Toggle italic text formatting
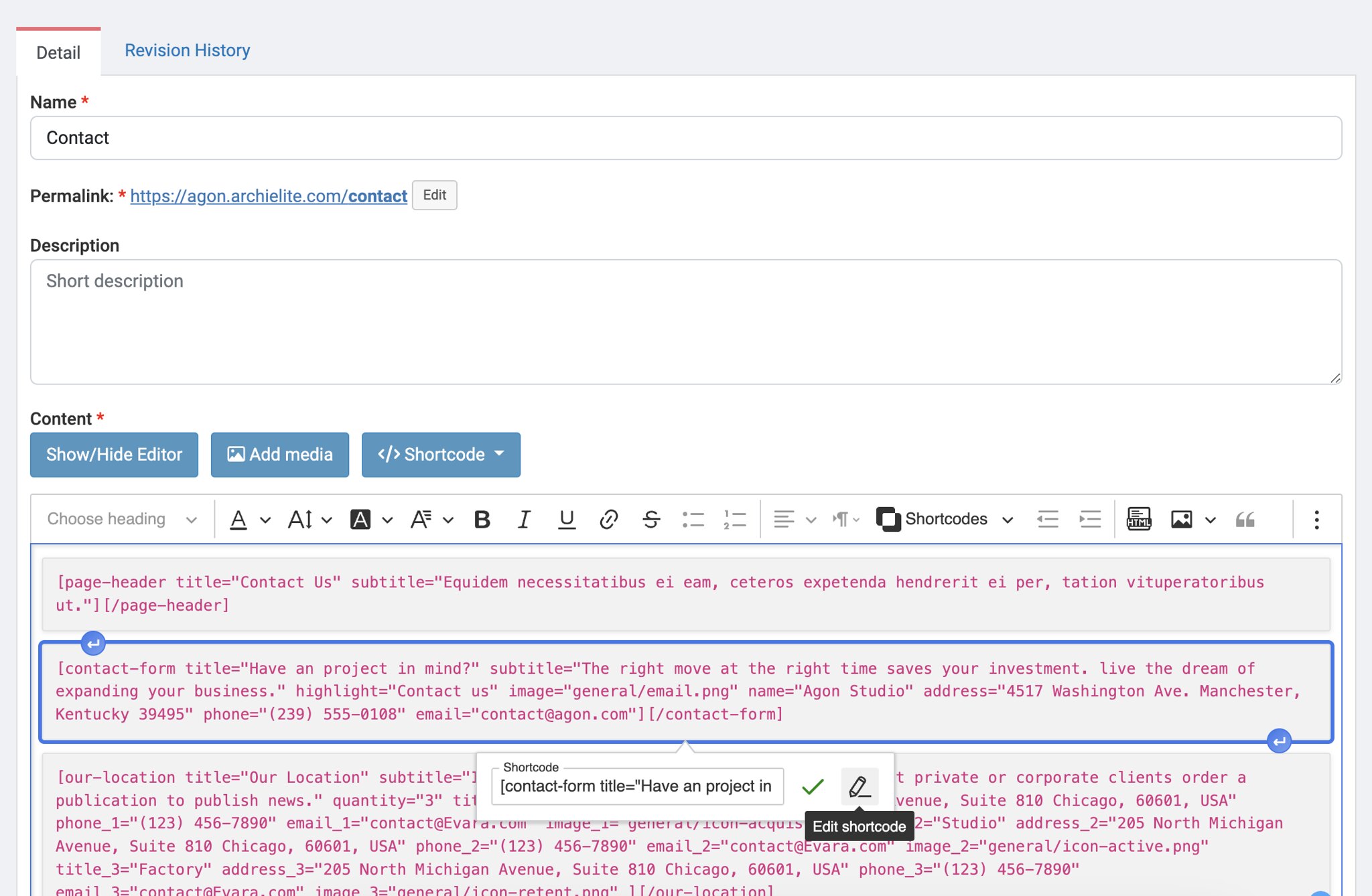The height and width of the screenshot is (896, 1372). (x=524, y=520)
